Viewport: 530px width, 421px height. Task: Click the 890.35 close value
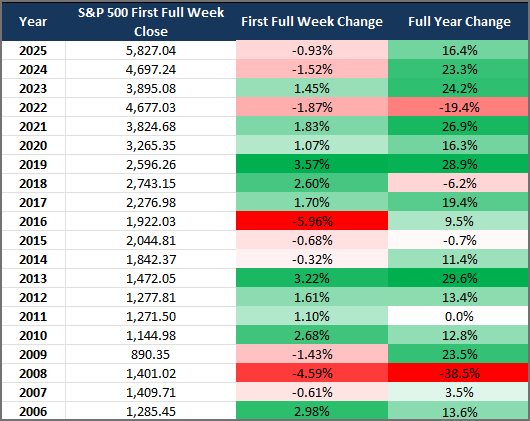[x=151, y=354]
